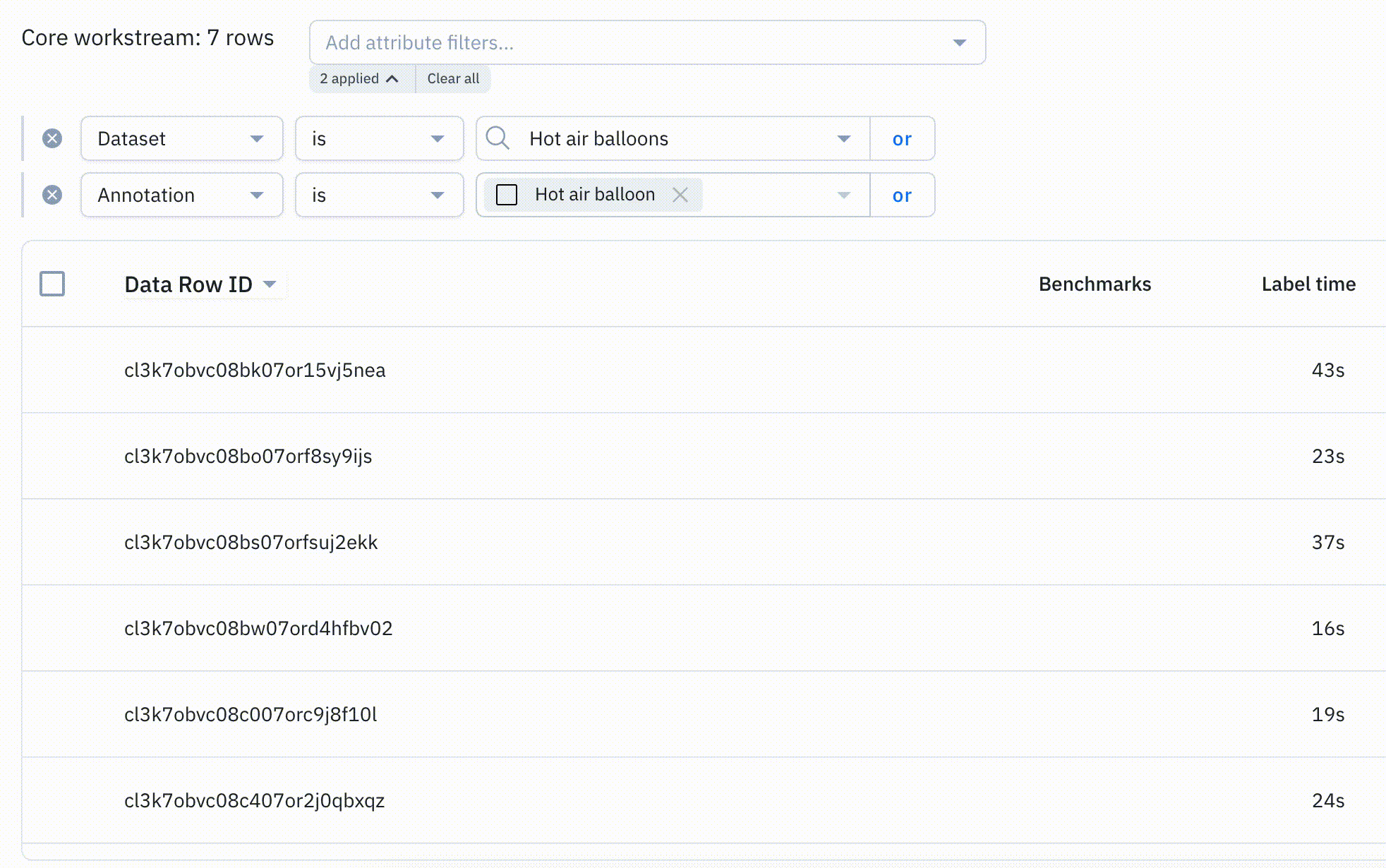Open data row cl3k7obvc08bw07ord4hfbv02
The image size is (1386, 868).
(258, 628)
